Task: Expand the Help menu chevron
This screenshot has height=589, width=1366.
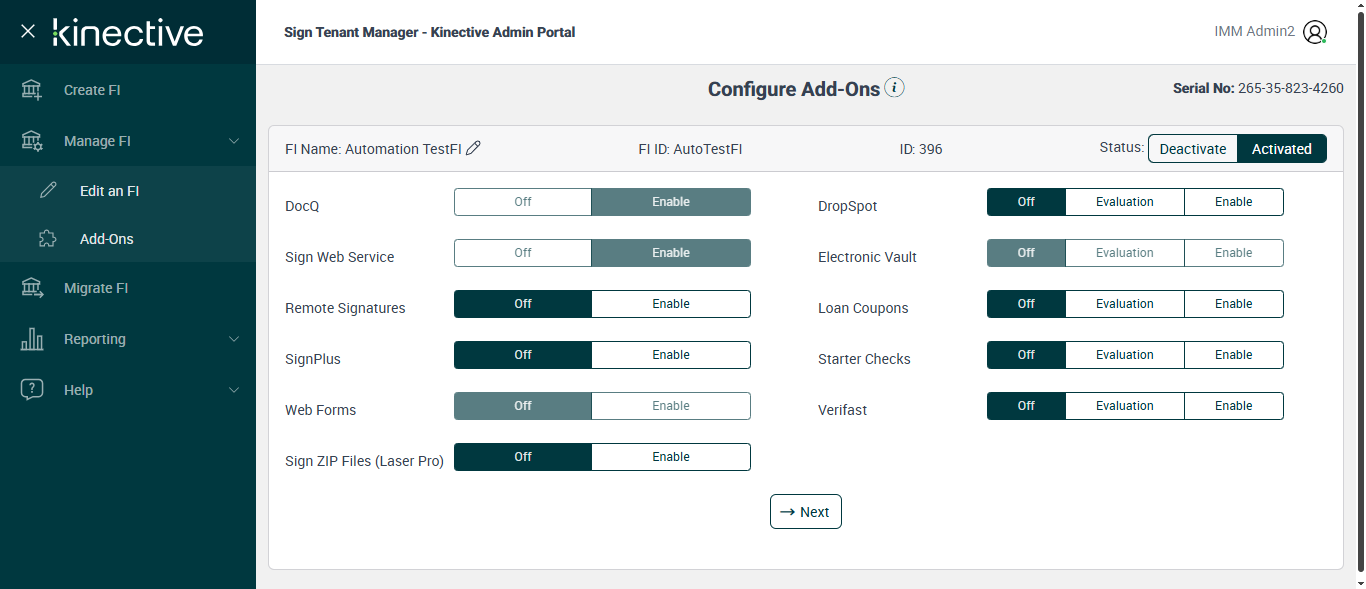Action: [234, 390]
